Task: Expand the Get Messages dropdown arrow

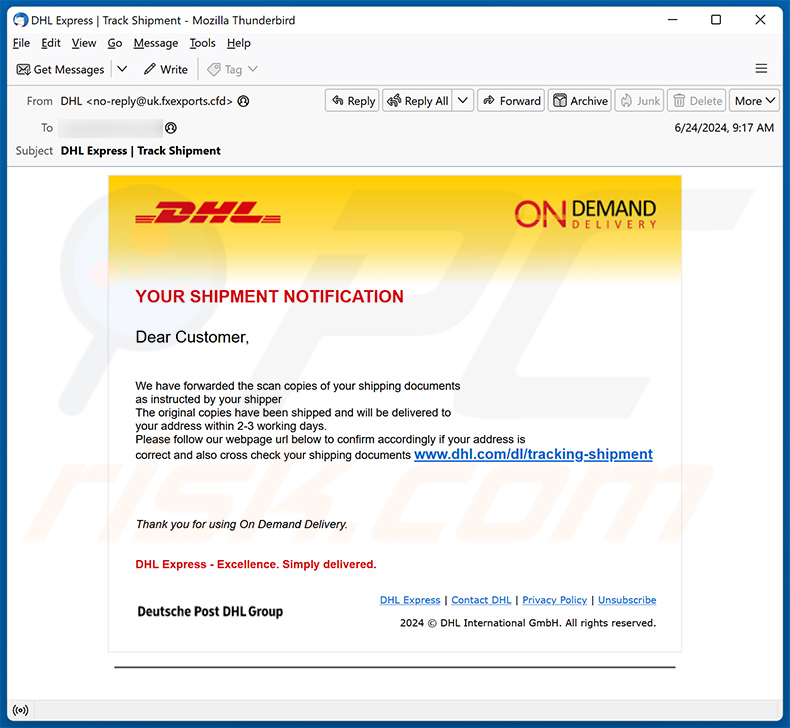Action: coord(122,69)
